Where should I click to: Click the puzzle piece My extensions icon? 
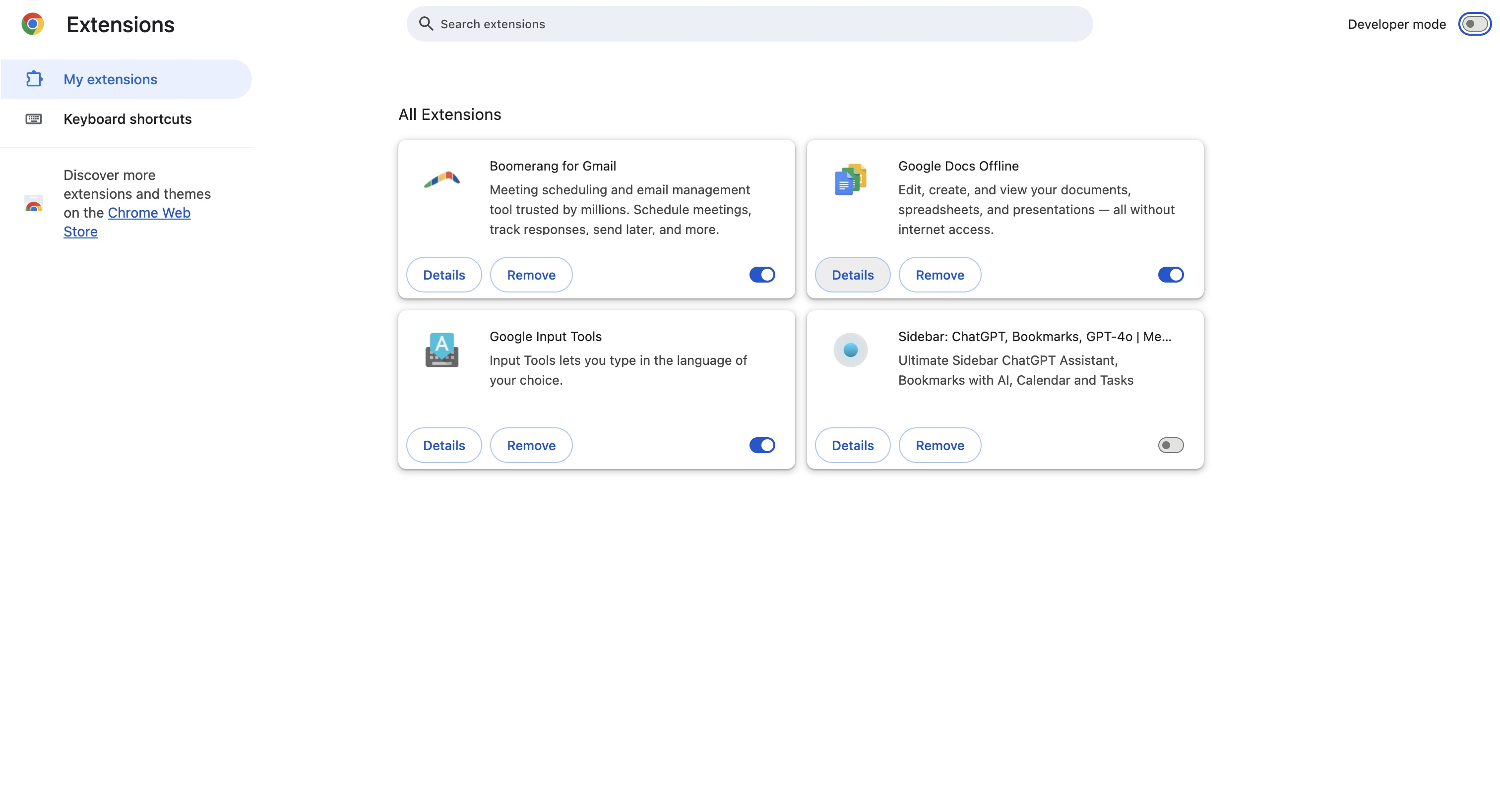coord(34,79)
